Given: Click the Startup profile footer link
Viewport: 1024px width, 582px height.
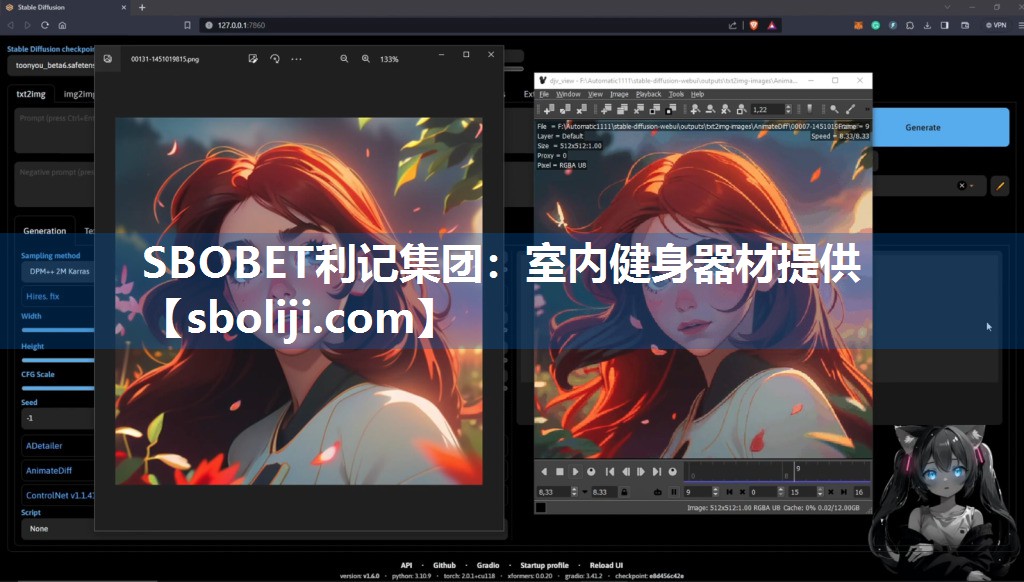Looking at the screenshot, I should [544, 565].
